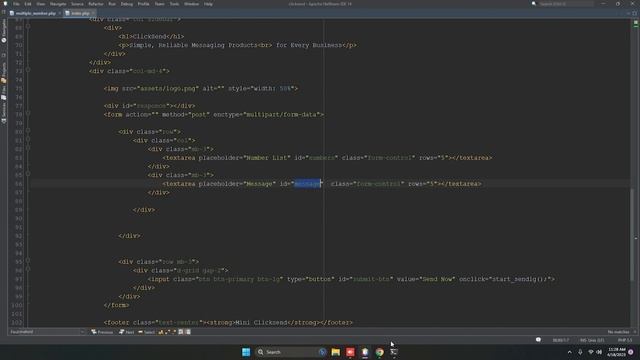Open Google Chrome from the taskbar
Screen dimensions: 640x360
pyautogui.click(x=380, y=352)
